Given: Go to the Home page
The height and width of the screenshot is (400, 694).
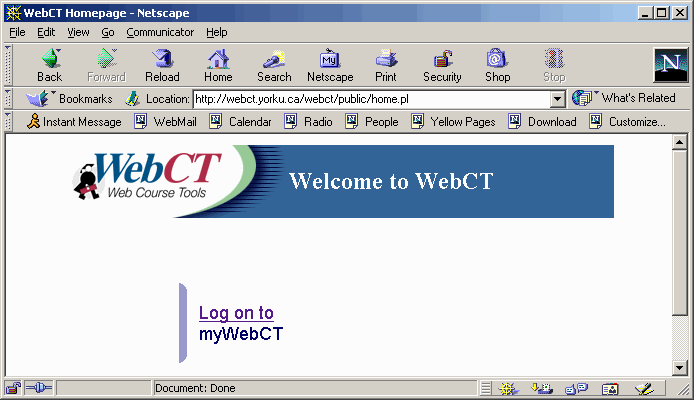Looking at the screenshot, I should [x=218, y=65].
